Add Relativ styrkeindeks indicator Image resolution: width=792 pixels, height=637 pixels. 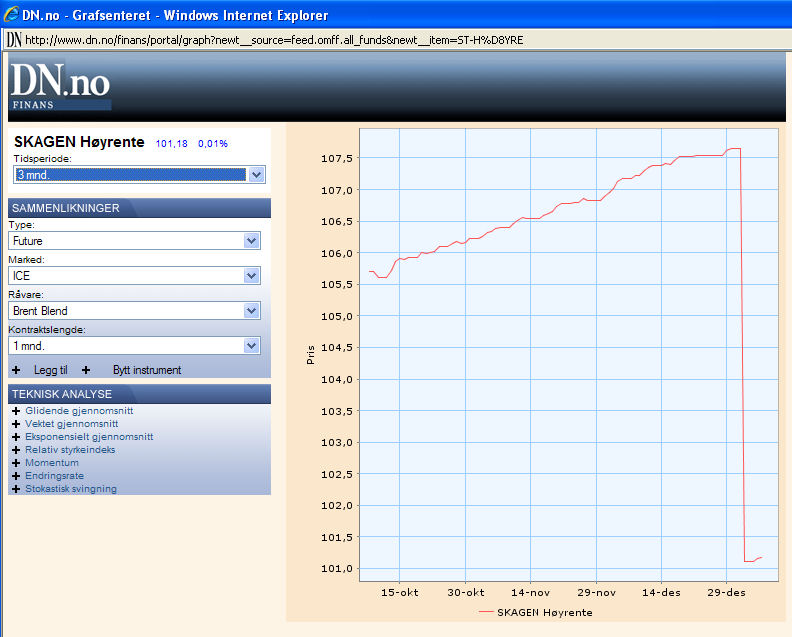pos(70,450)
